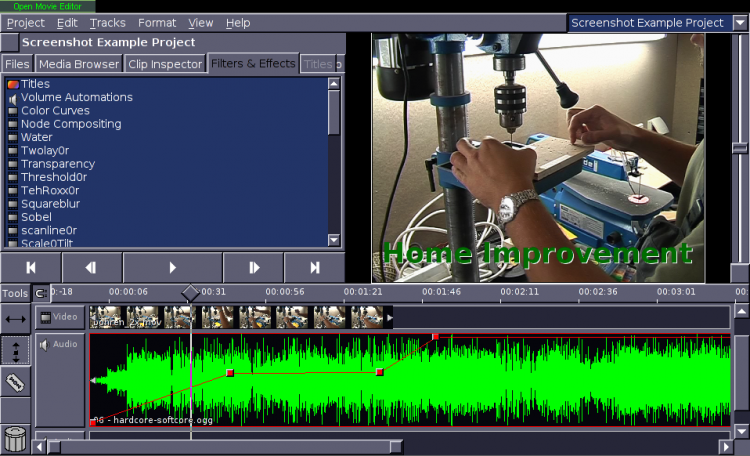The width and height of the screenshot is (750, 456).
Task: Select the vertical automation adjust tool
Action: [15, 351]
